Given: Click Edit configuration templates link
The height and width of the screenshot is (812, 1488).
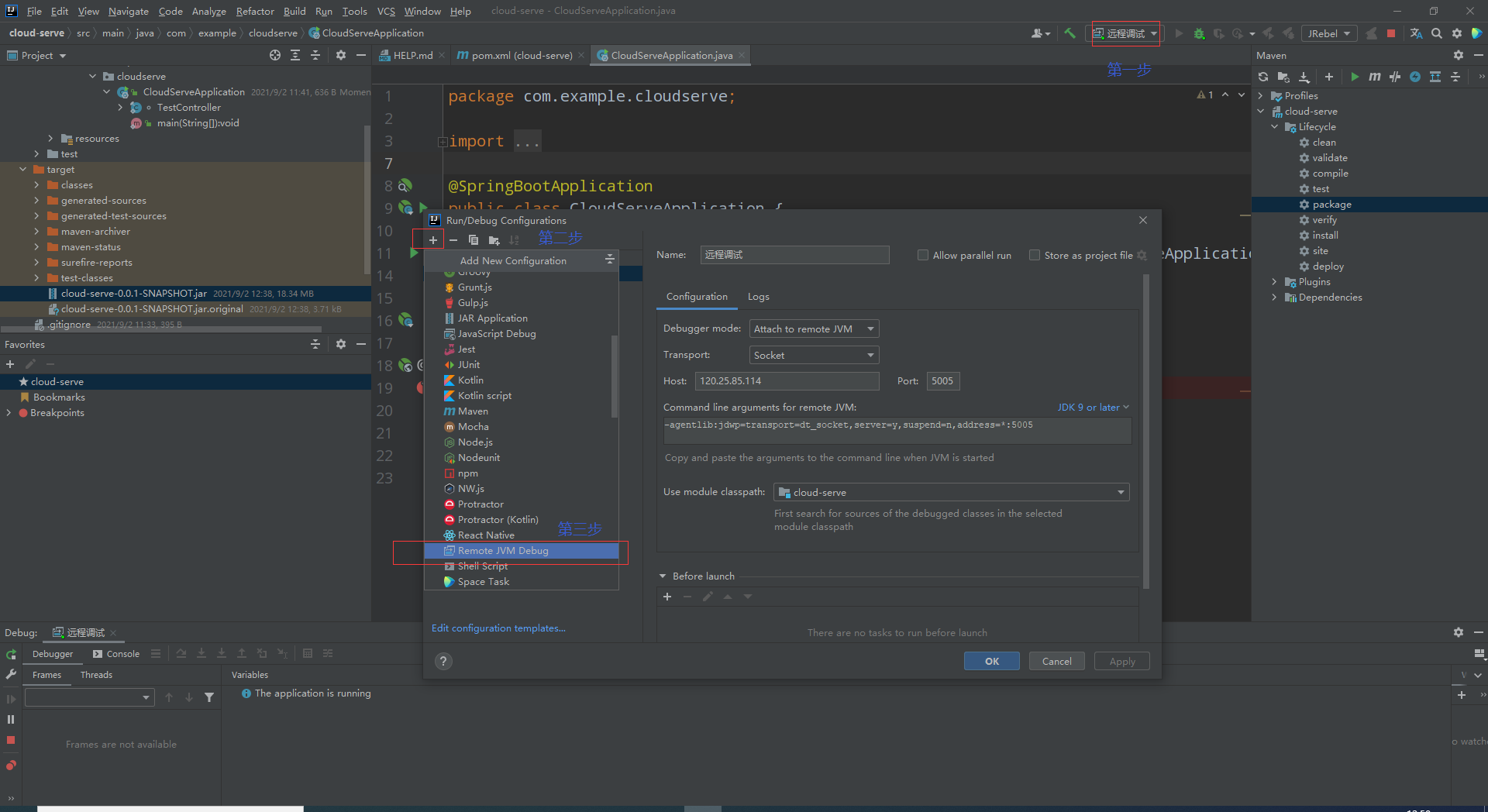Looking at the screenshot, I should pyautogui.click(x=498, y=628).
